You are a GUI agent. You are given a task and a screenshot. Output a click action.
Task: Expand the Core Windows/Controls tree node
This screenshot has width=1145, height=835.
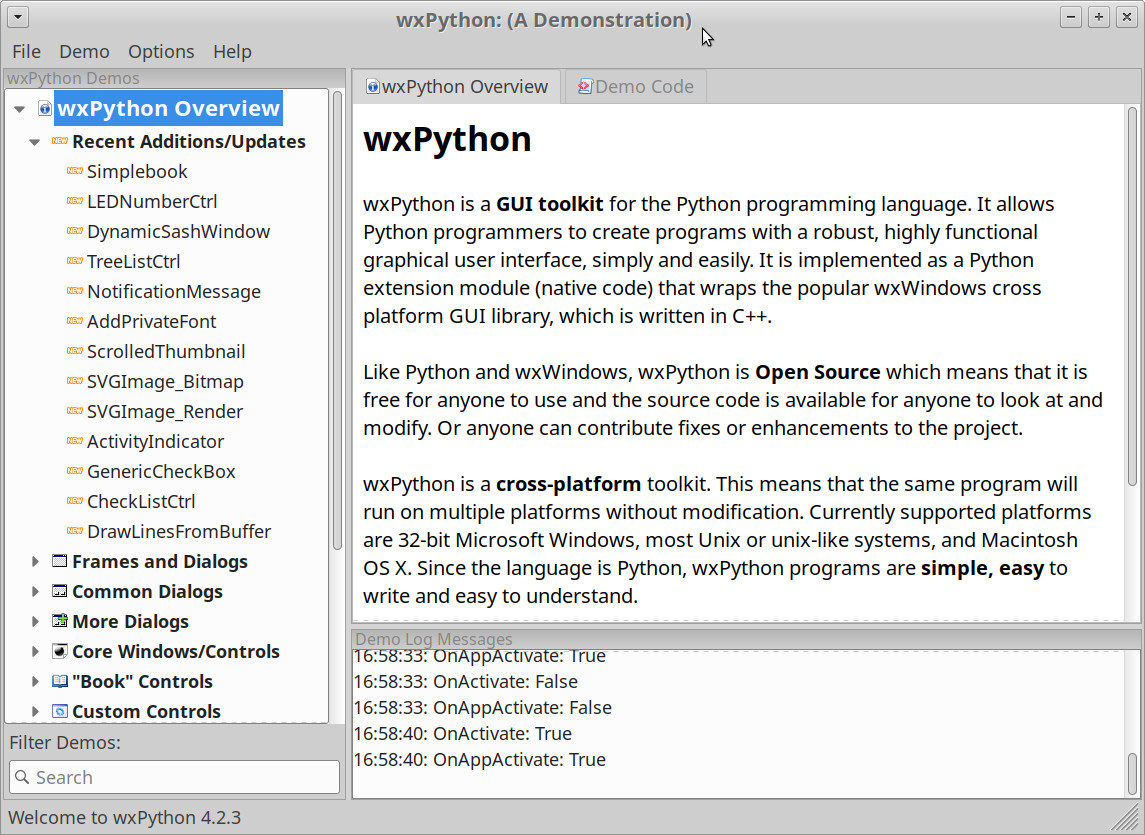pos(36,652)
